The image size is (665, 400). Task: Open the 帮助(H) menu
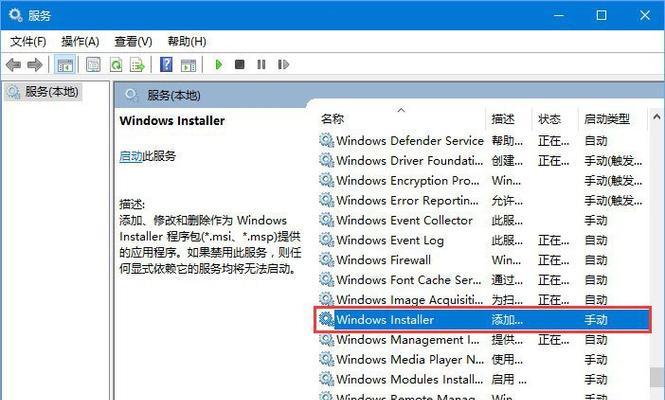pos(187,42)
